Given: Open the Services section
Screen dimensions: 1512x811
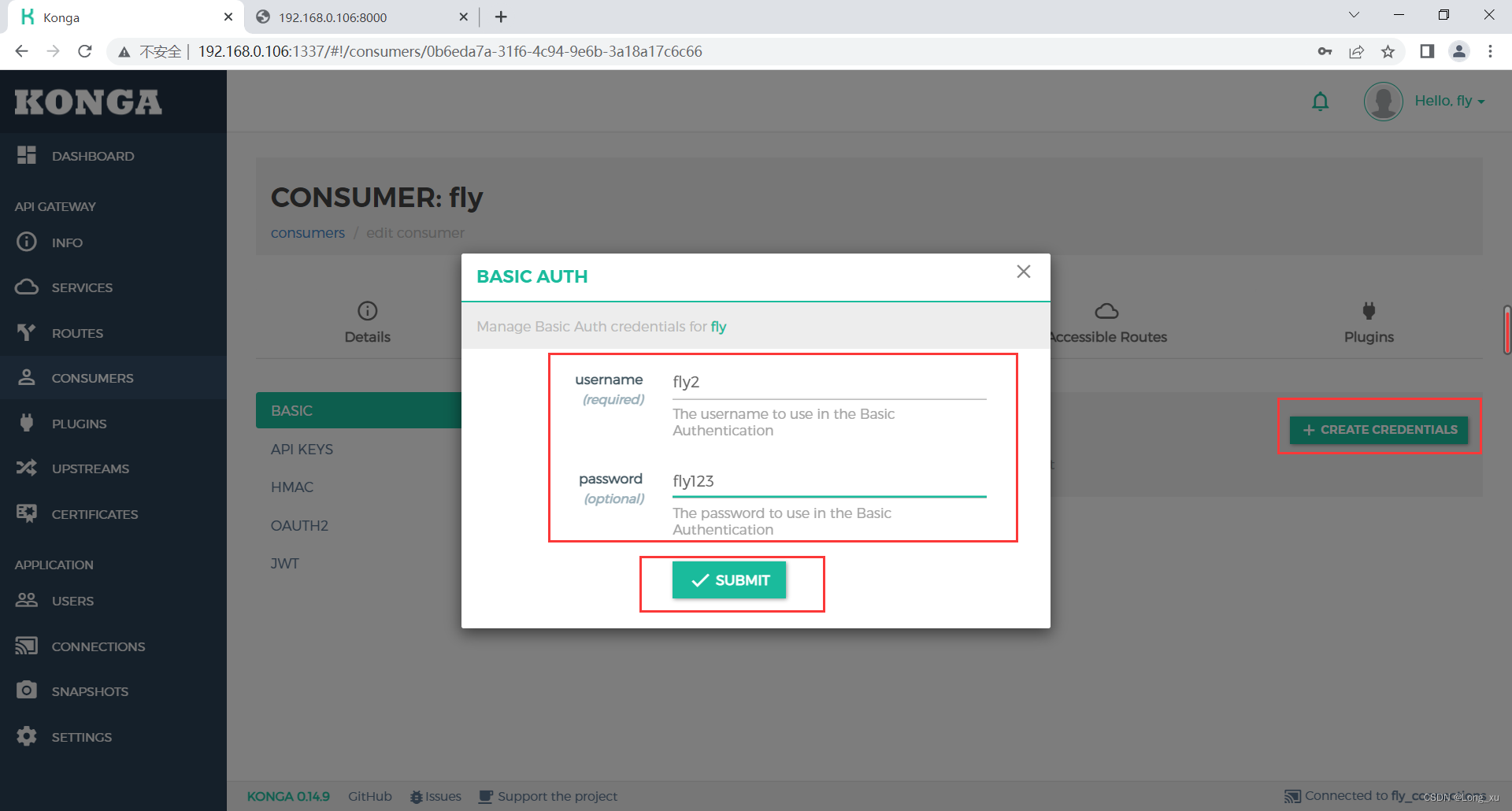Looking at the screenshot, I should (x=81, y=287).
